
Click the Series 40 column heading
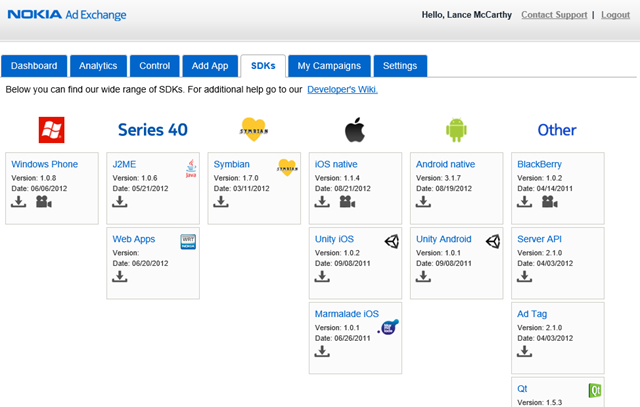(x=153, y=130)
